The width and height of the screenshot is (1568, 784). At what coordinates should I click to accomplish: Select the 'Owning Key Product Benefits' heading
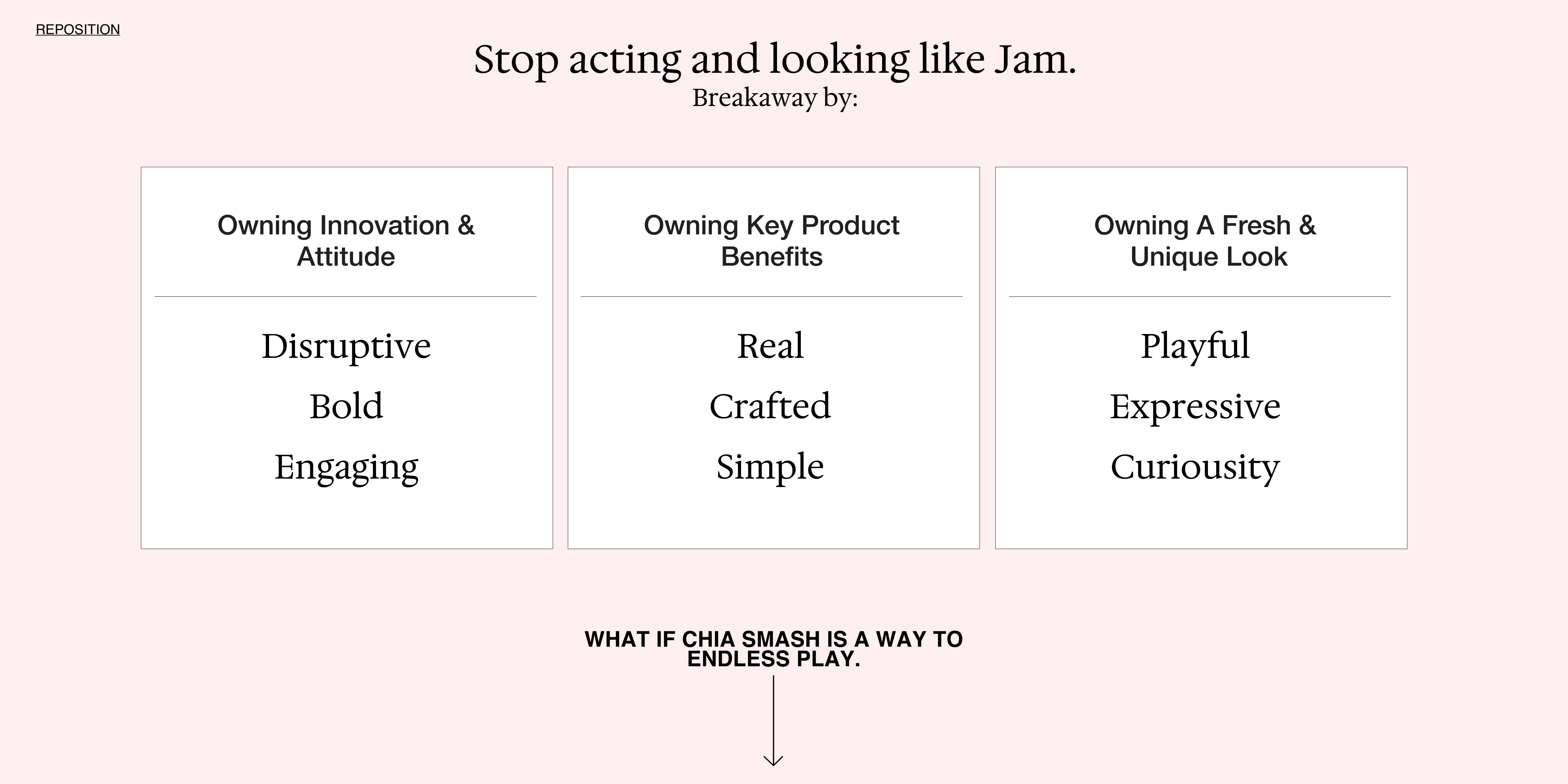pos(772,241)
